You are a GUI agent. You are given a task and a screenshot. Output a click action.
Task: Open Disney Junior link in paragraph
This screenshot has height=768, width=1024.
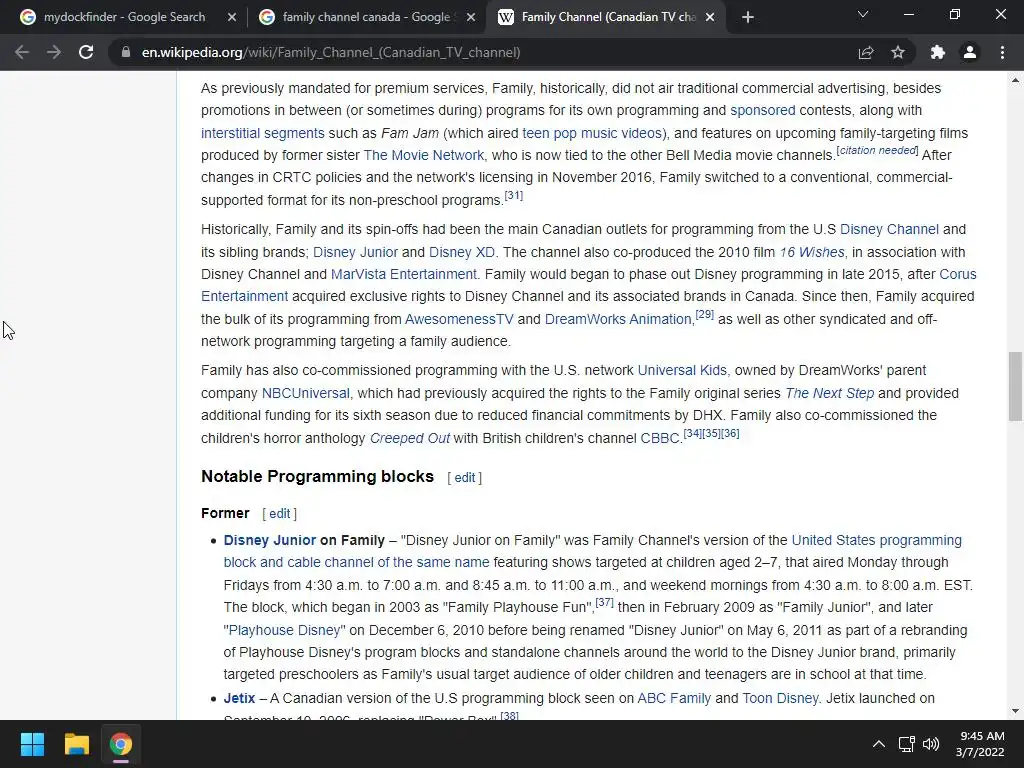click(x=355, y=252)
